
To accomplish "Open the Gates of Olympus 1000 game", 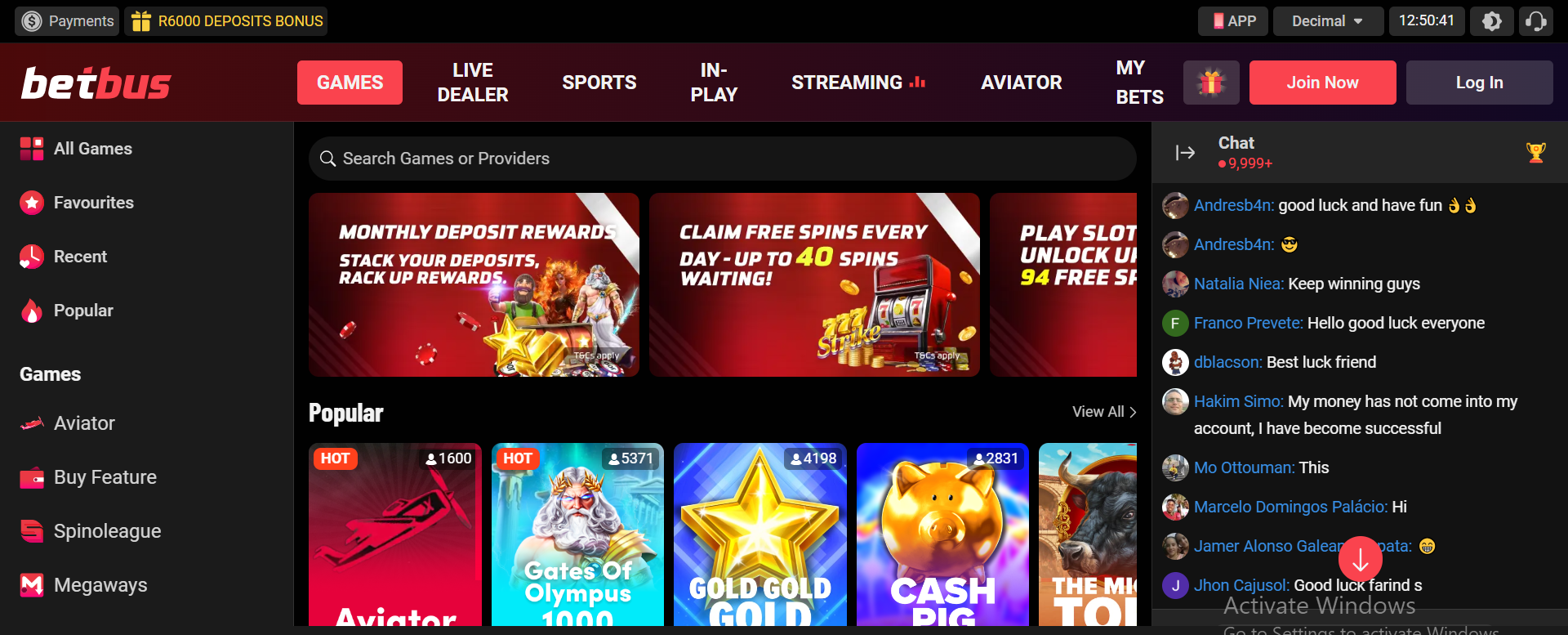I will tap(577, 534).
